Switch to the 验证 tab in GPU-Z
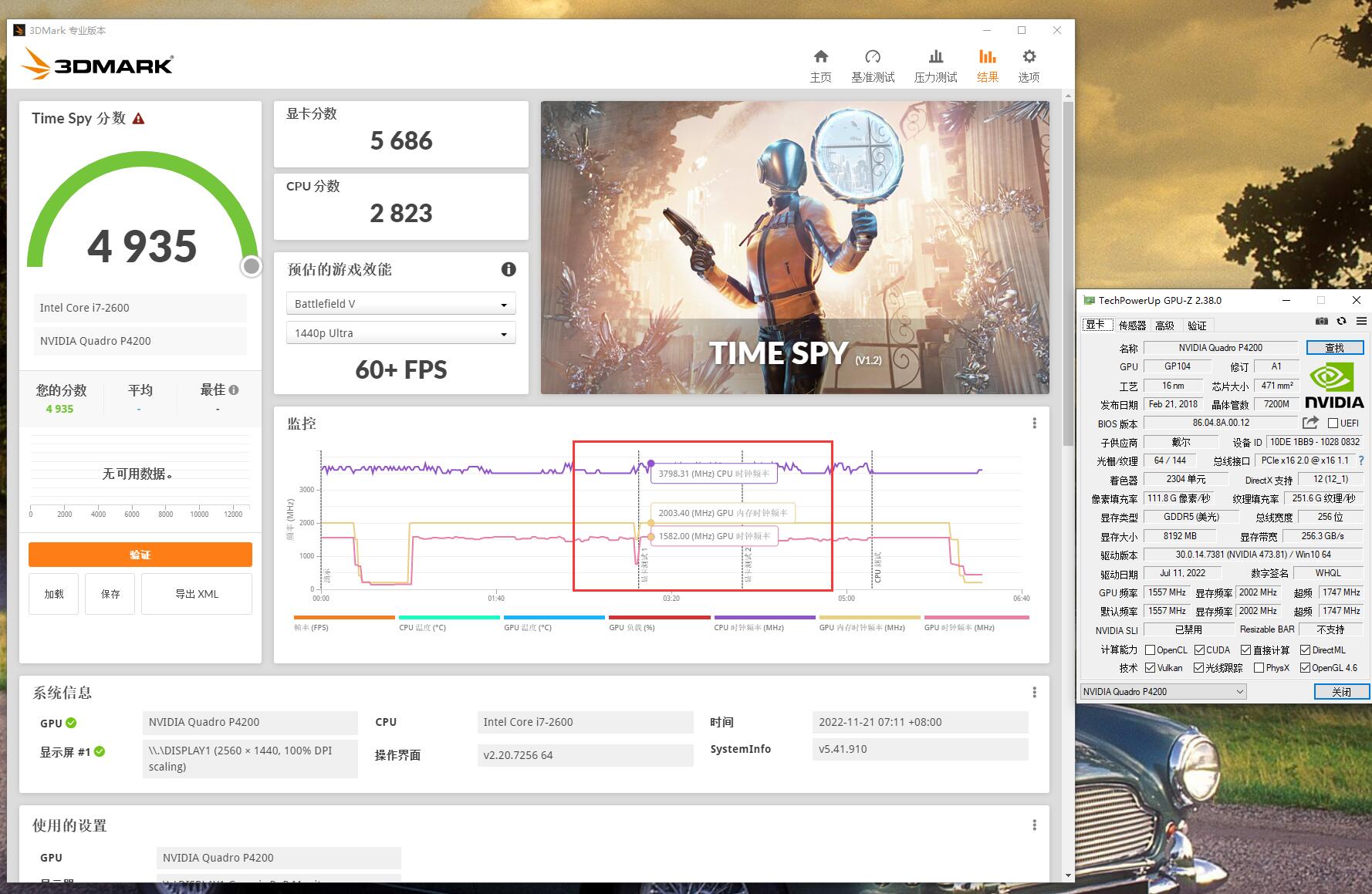Screen dimensions: 1372x894 tap(1197, 326)
